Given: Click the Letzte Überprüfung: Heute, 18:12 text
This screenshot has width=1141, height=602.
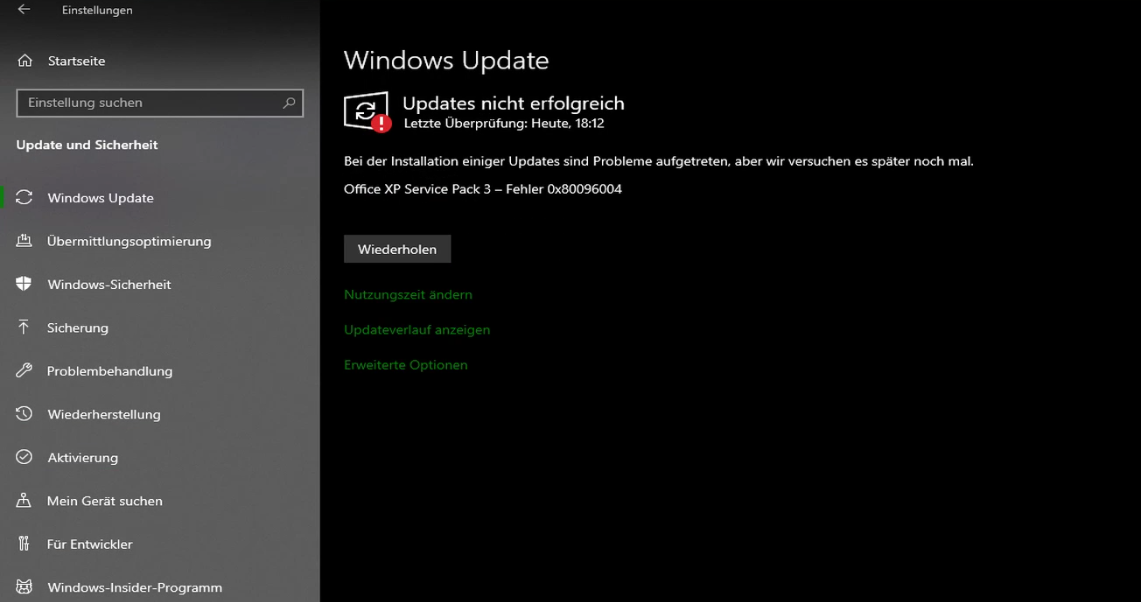Looking at the screenshot, I should pyautogui.click(x=504, y=124).
